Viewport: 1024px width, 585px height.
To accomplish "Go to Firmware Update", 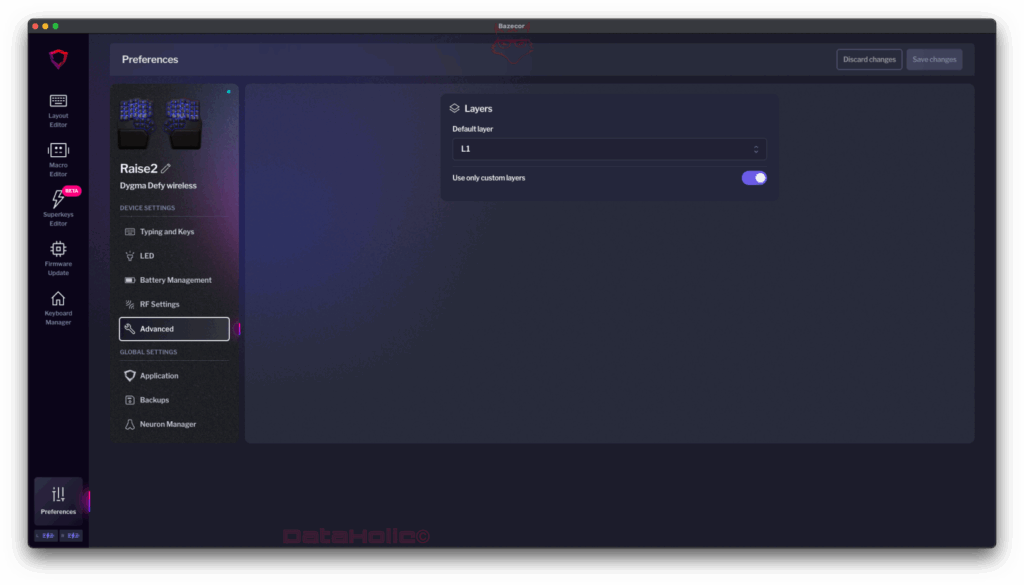I will click(x=58, y=257).
